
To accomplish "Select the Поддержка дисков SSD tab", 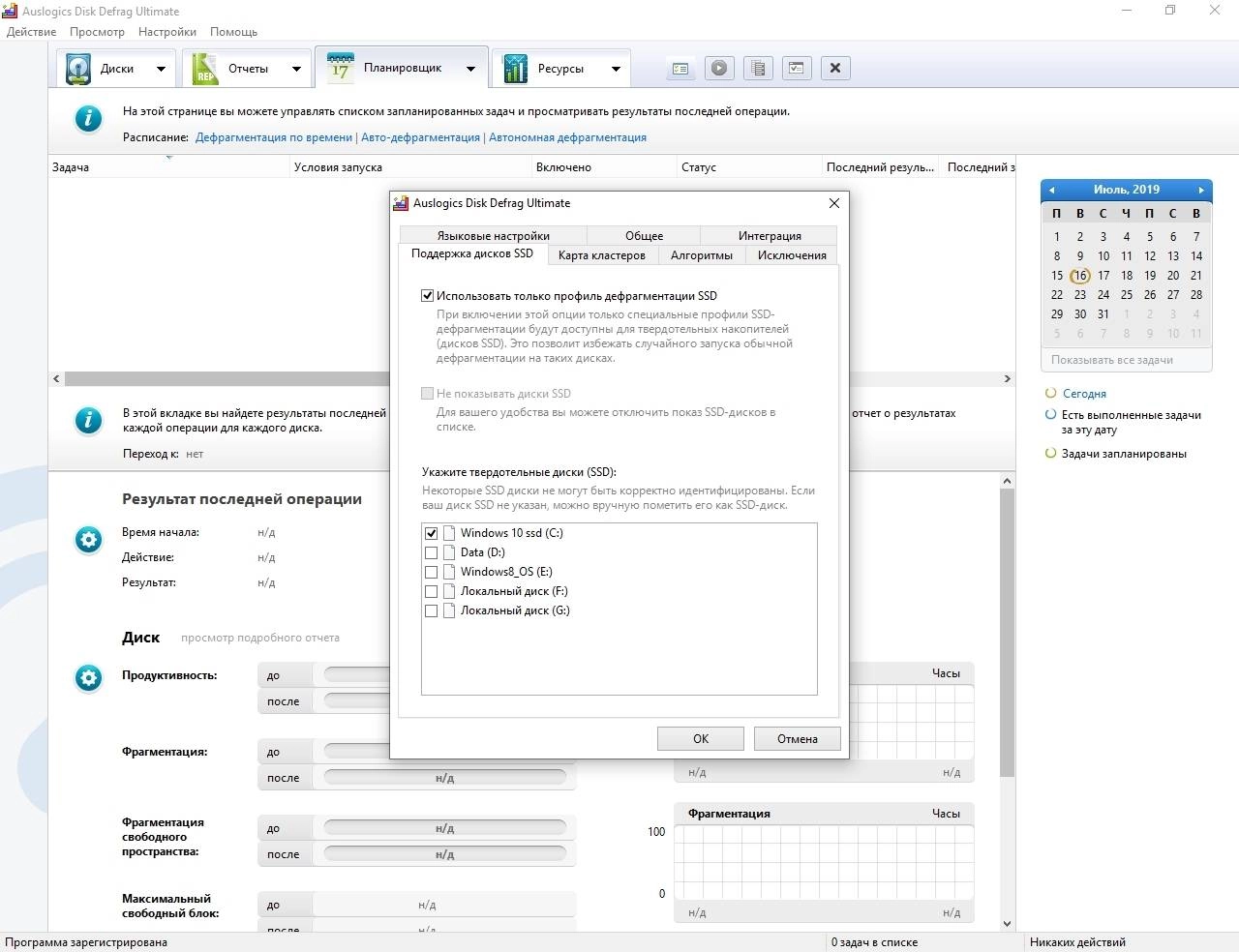I will (x=472, y=253).
